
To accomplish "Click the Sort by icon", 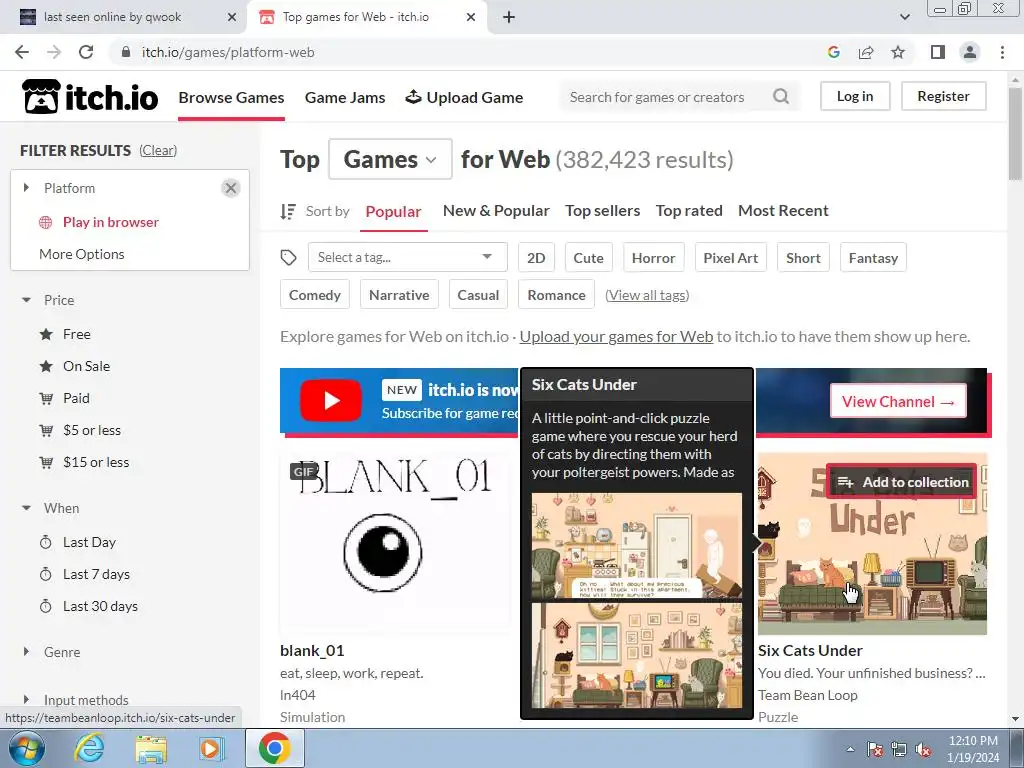I will (288, 211).
